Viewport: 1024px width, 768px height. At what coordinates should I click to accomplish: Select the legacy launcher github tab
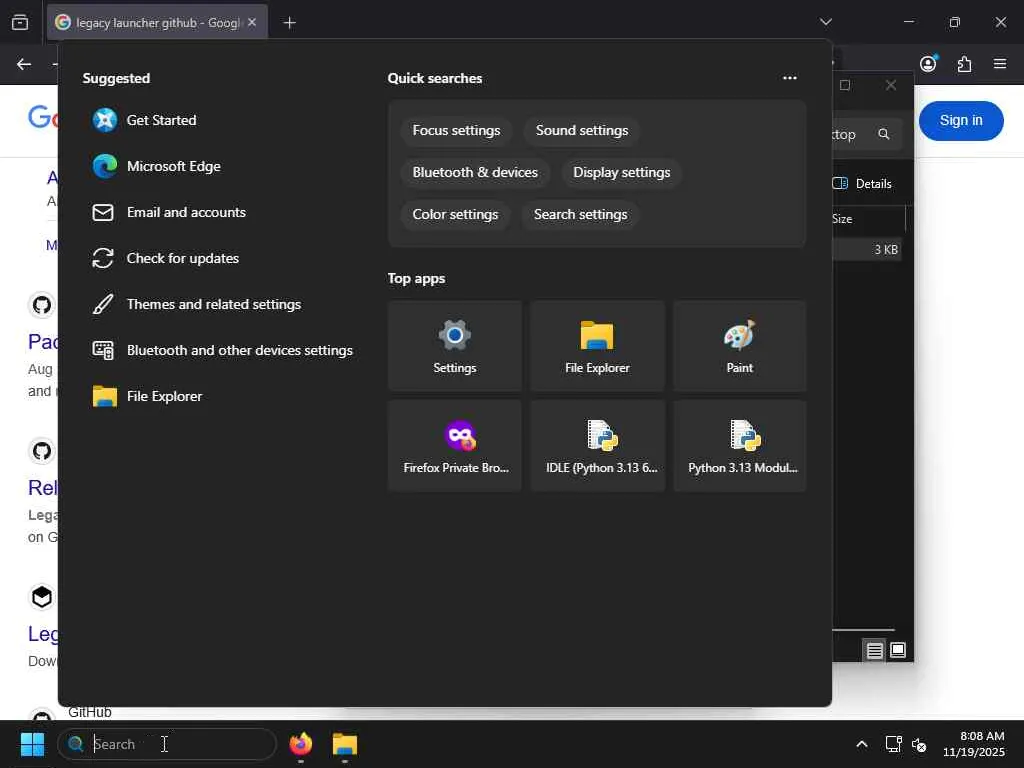[157, 22]
